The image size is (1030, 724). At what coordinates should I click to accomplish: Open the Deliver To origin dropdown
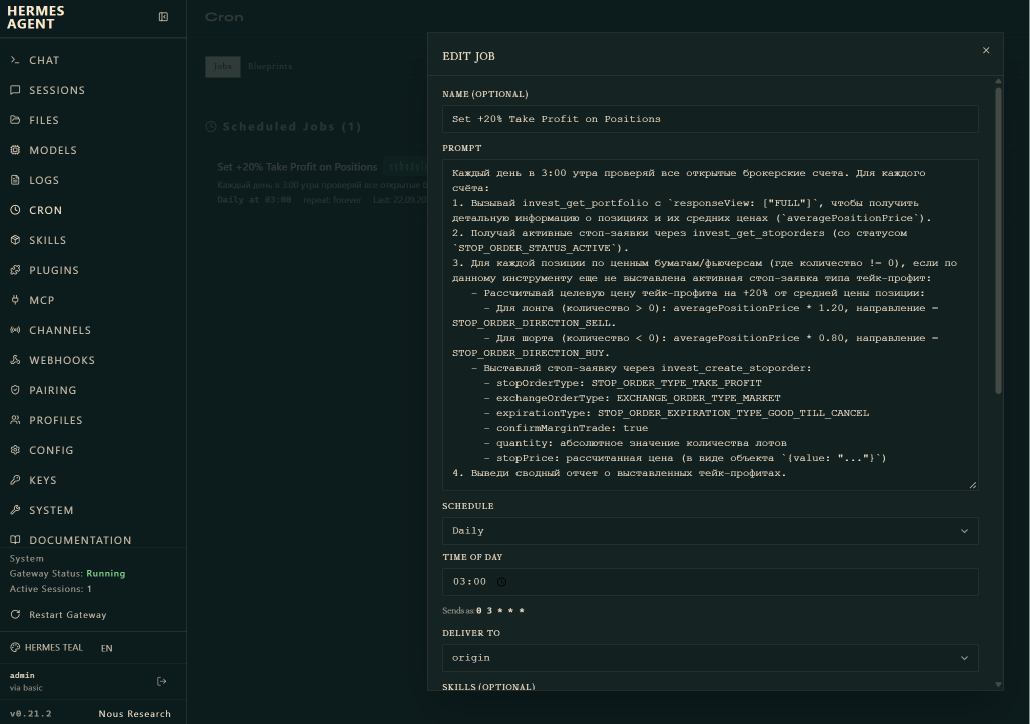pos(710,658)
